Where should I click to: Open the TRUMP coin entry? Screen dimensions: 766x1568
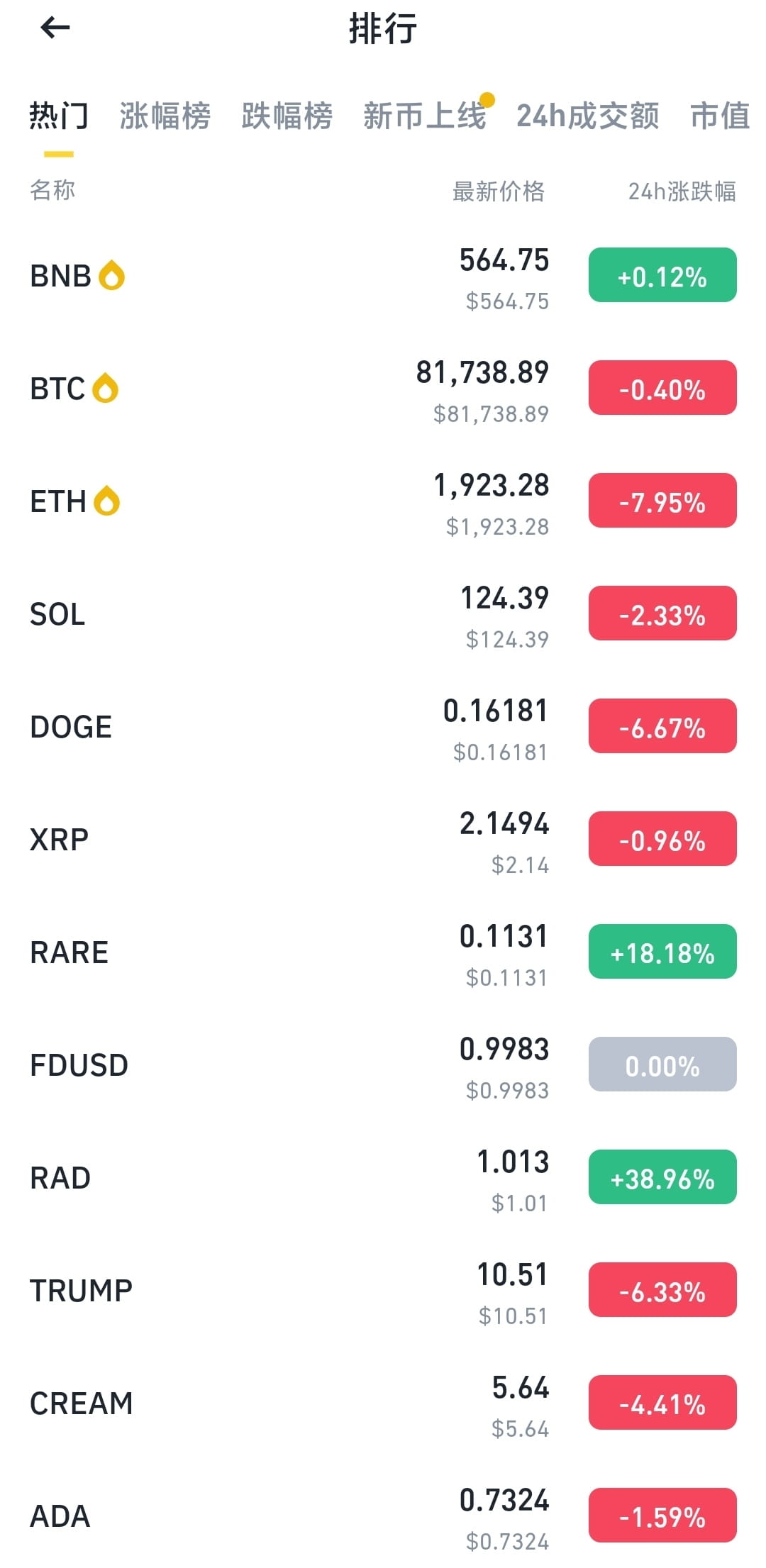point(383,1291)
